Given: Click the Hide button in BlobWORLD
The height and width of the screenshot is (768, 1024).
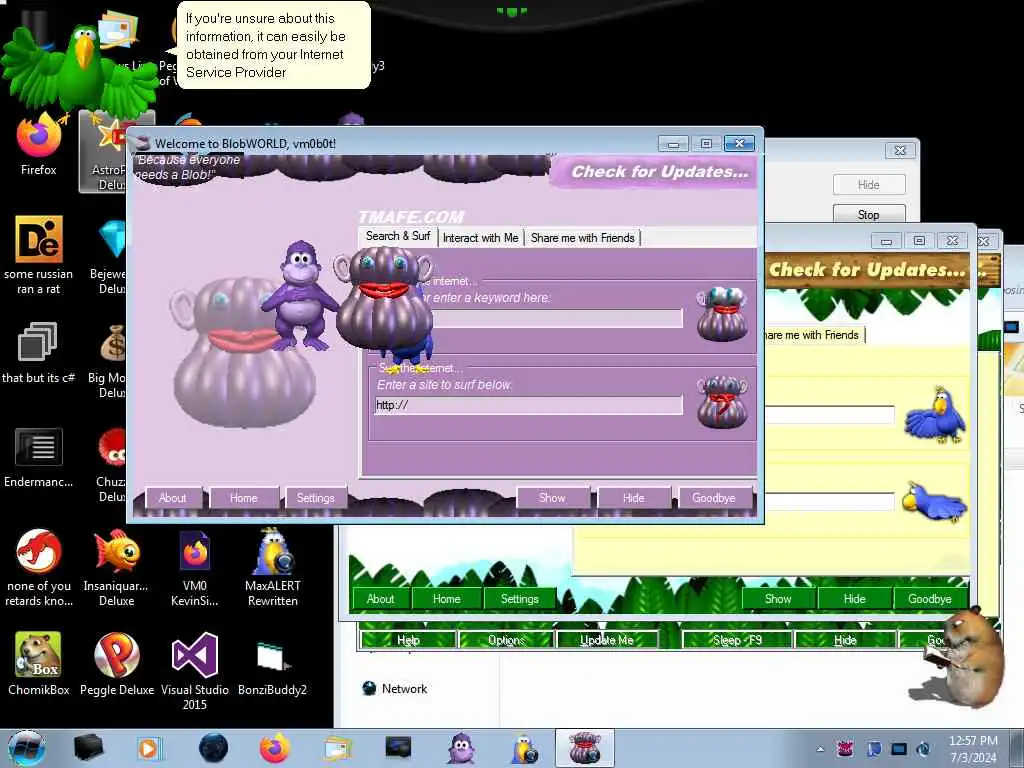Looking at the screenshot, I should (x=633, y=498).
